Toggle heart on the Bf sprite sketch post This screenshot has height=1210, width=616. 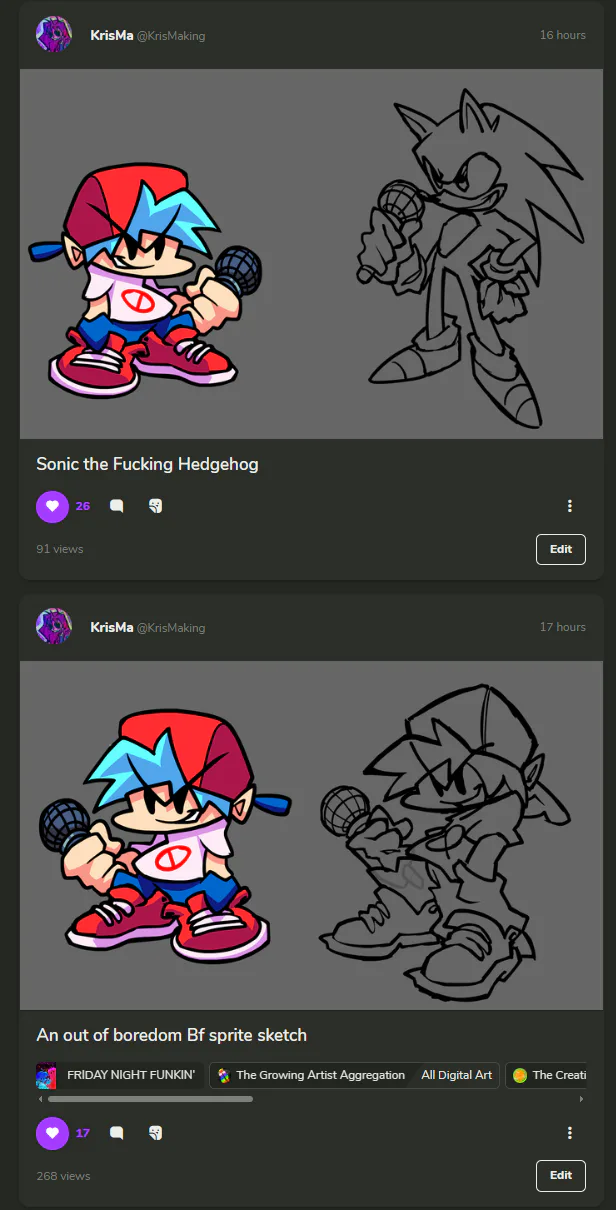pos(52,1133)
